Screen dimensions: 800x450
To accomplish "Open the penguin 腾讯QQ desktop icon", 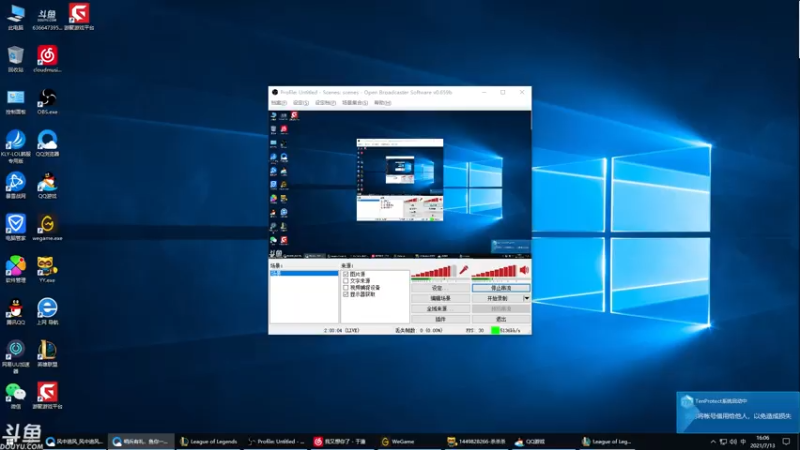I will 16,312.
